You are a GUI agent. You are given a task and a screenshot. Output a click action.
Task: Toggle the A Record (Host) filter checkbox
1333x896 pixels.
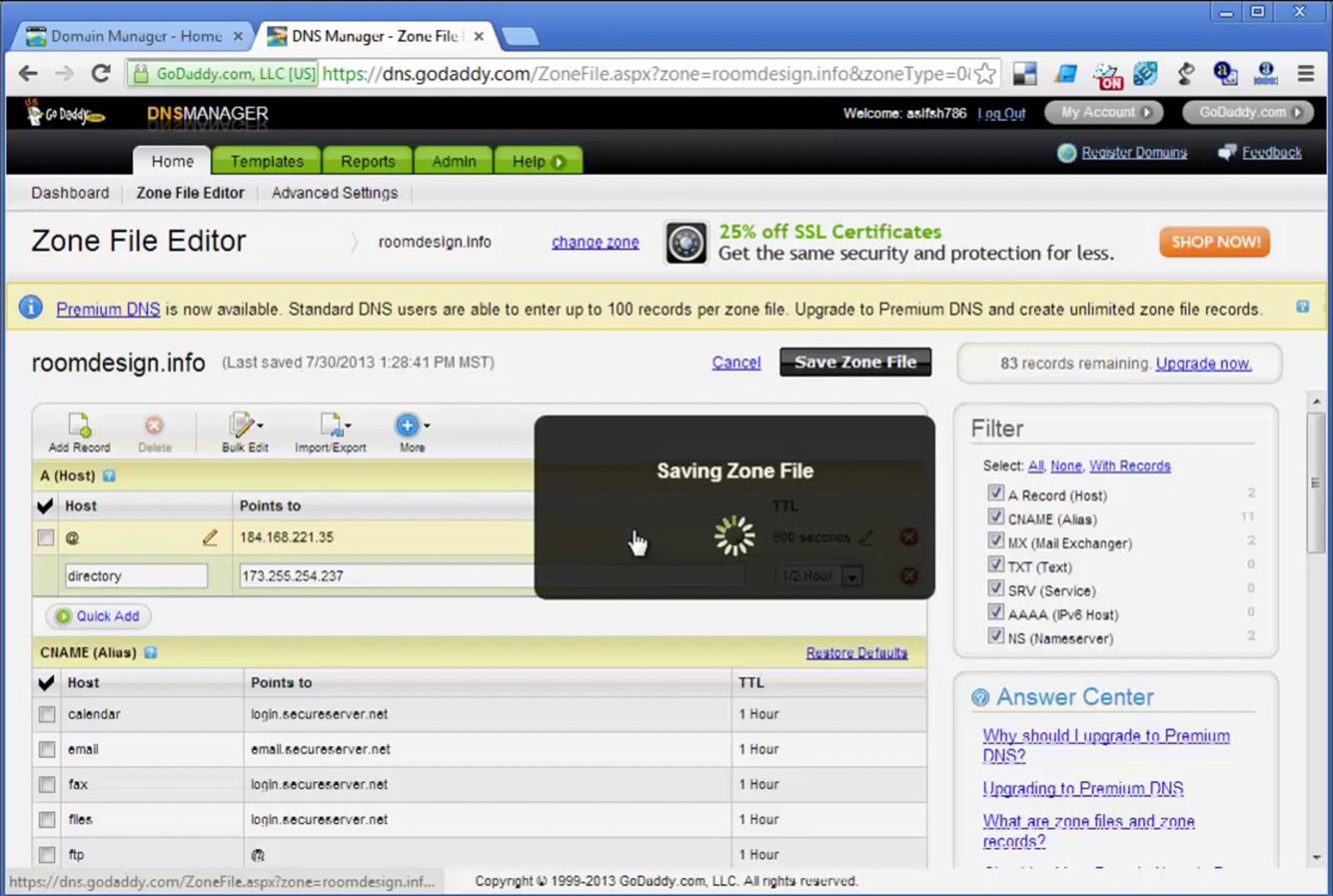coord(995,492)
